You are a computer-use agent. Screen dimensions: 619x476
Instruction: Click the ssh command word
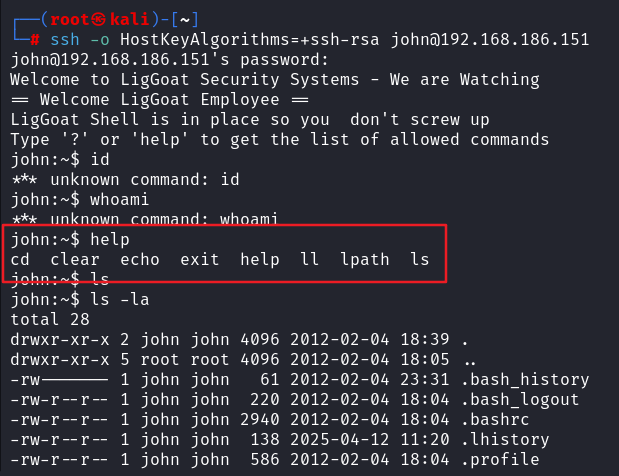click(x=65, y=39)
